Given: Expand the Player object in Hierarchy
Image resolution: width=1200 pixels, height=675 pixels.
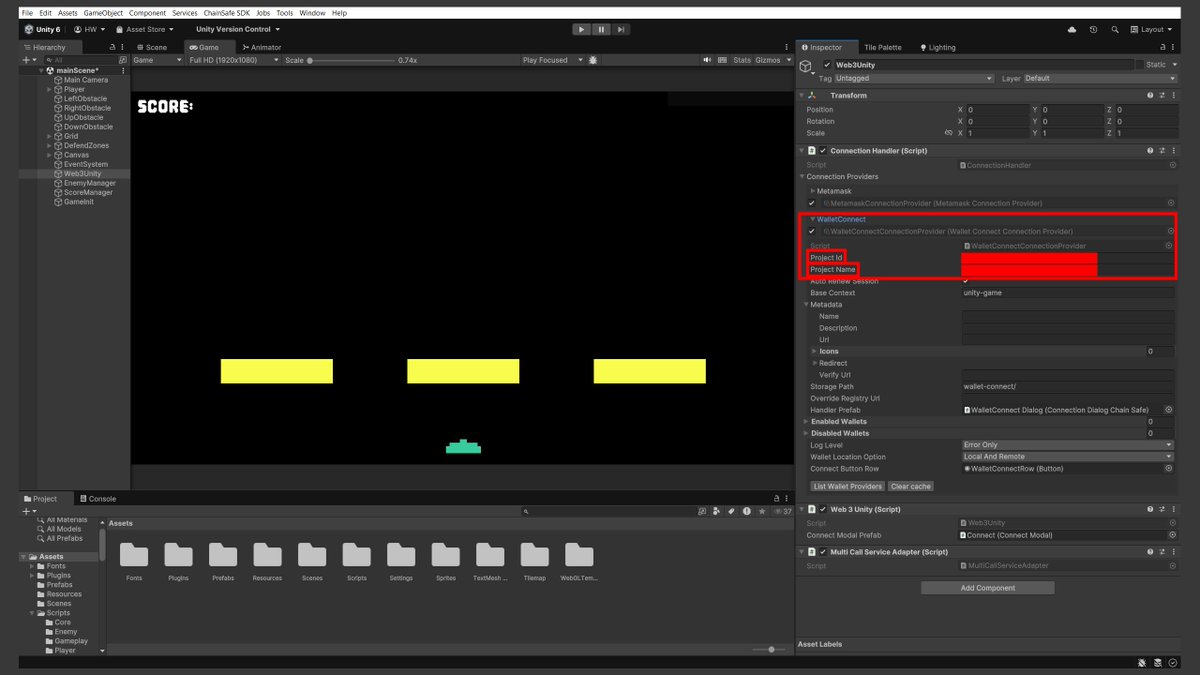Looking at the screenshot, I should (49, 89).
